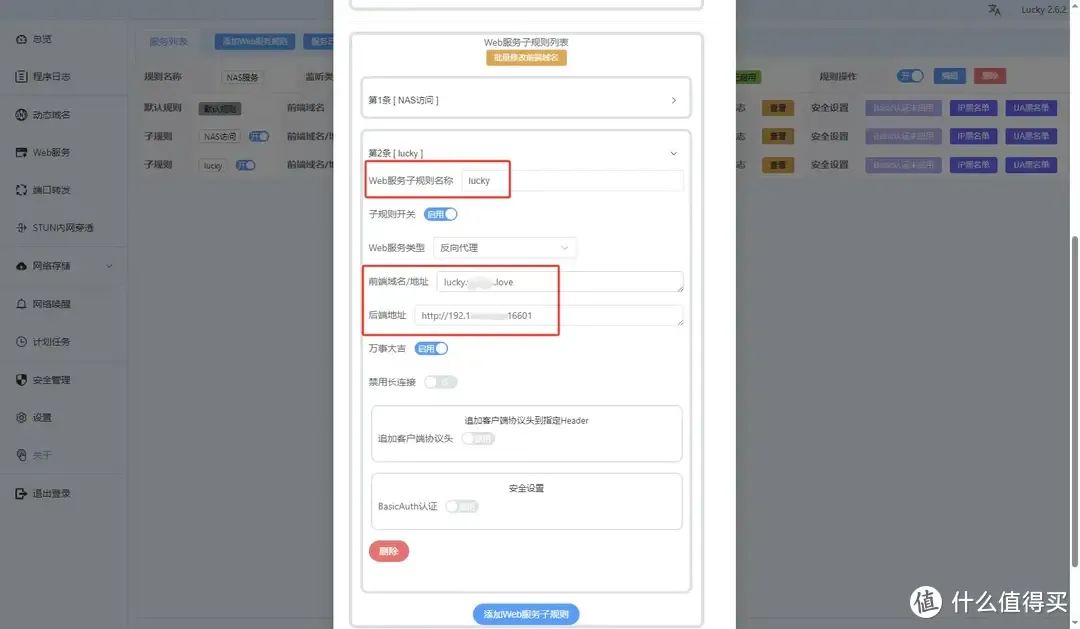The width and height of the screenshot is (1080, 629).
Task: Enable BasicAuth认证 authentication
Action: (x=461, y=506)
